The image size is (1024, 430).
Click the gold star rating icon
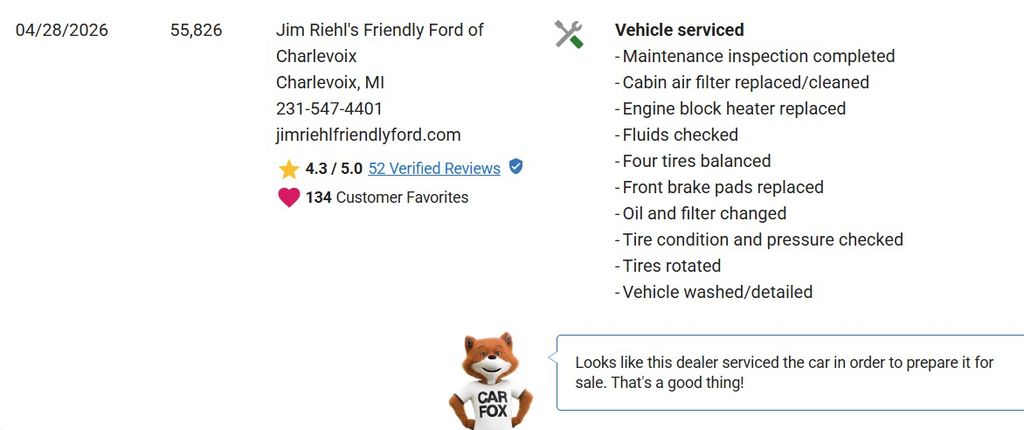coord(289,169)
